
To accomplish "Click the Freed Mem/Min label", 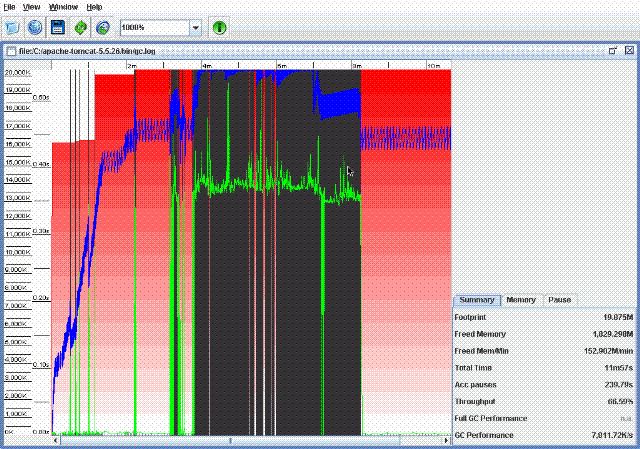I will point(482,351).
